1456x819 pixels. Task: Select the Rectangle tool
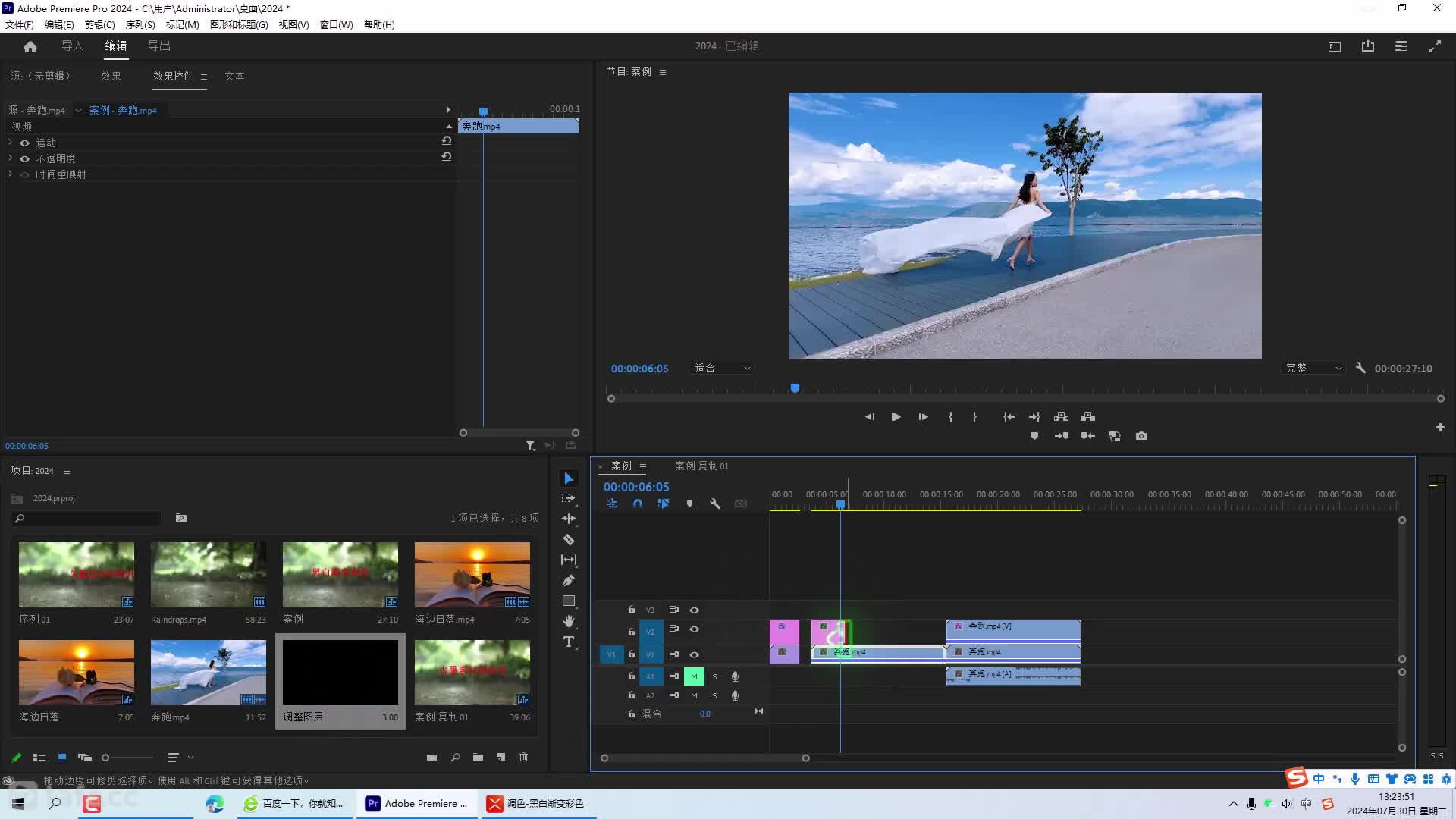[x=569, y=601]
